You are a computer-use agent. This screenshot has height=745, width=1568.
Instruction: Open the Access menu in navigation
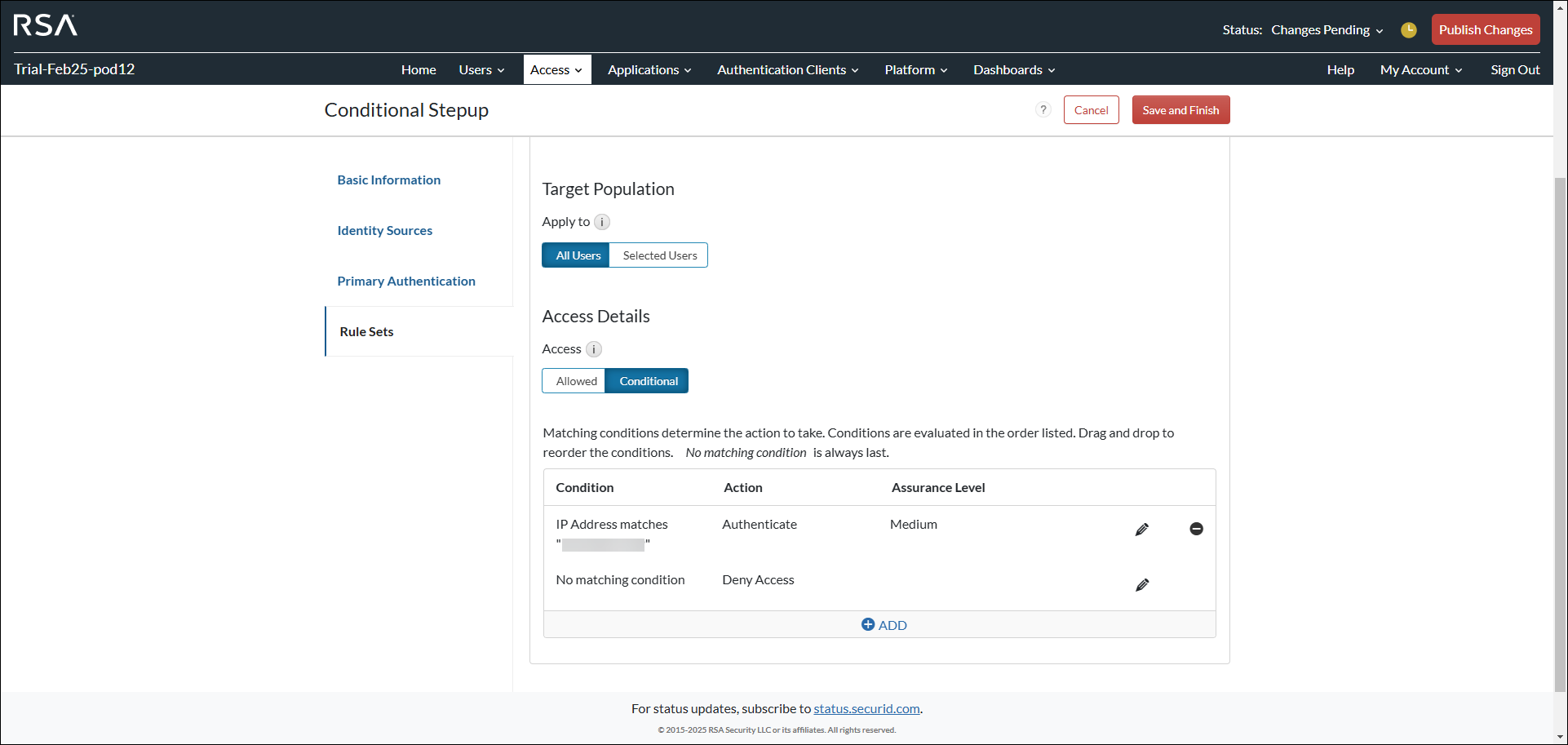tap(556, 69)
